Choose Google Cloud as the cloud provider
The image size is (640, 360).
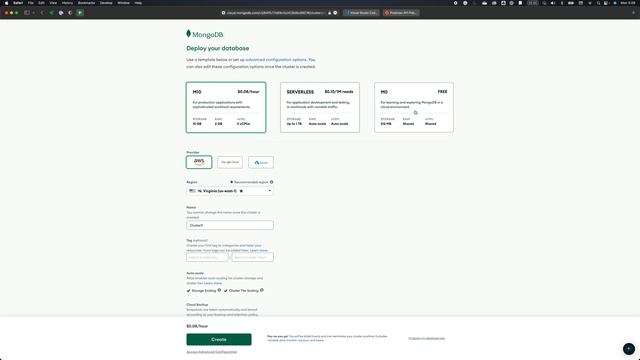coord(230,162)
